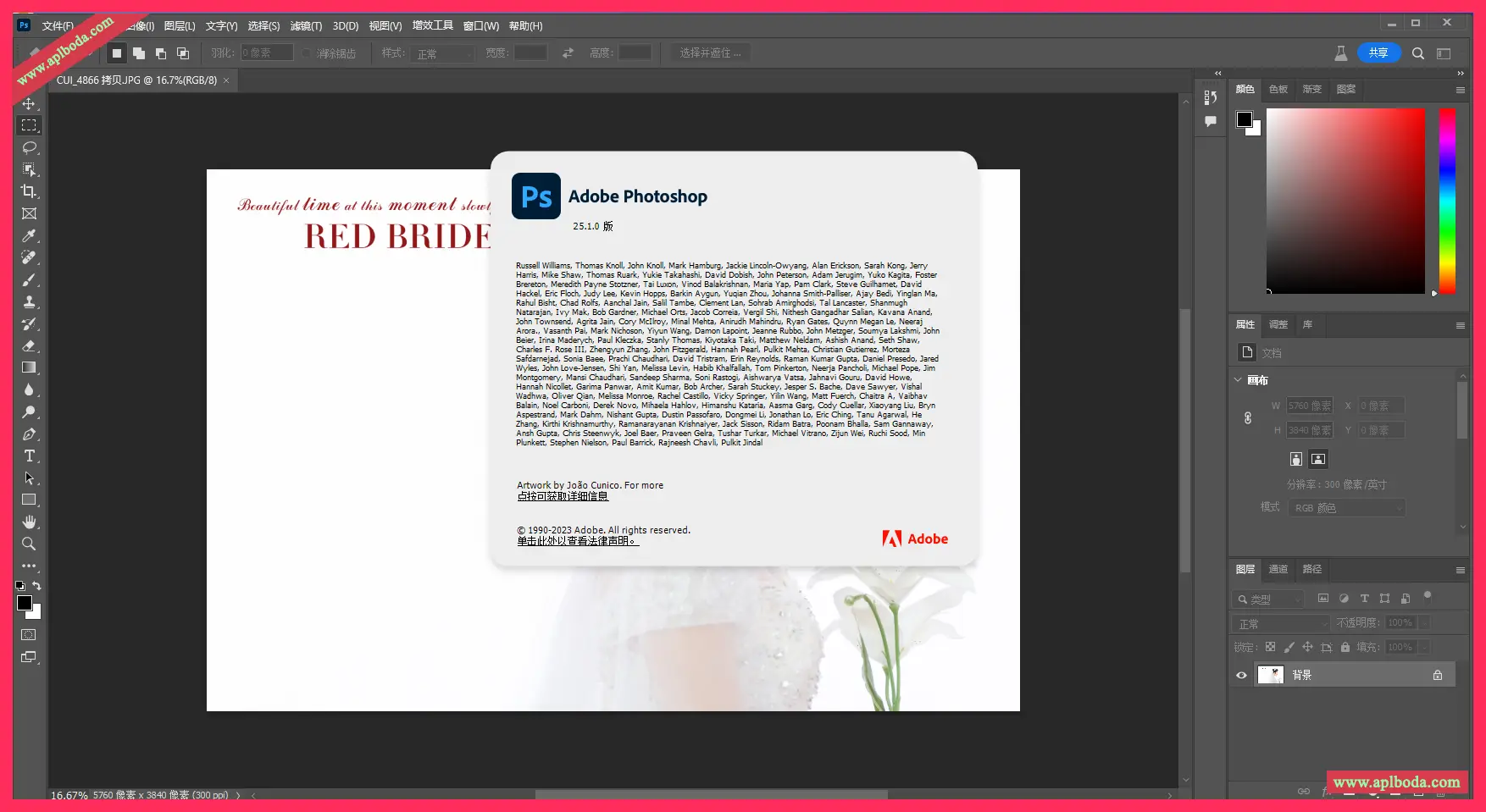The image size is (1486, 812).
Task: Select the Lasso tool
Action: tap(29, 147)
